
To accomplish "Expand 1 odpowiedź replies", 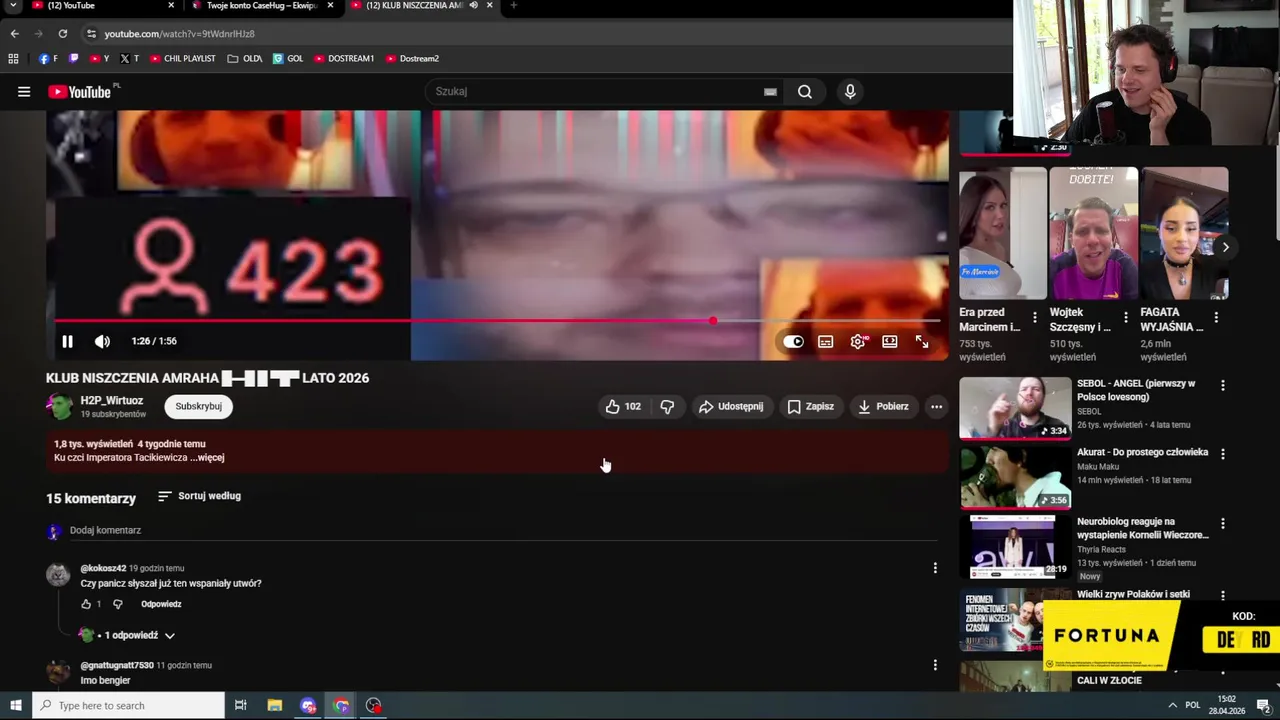I will (133, 635).
